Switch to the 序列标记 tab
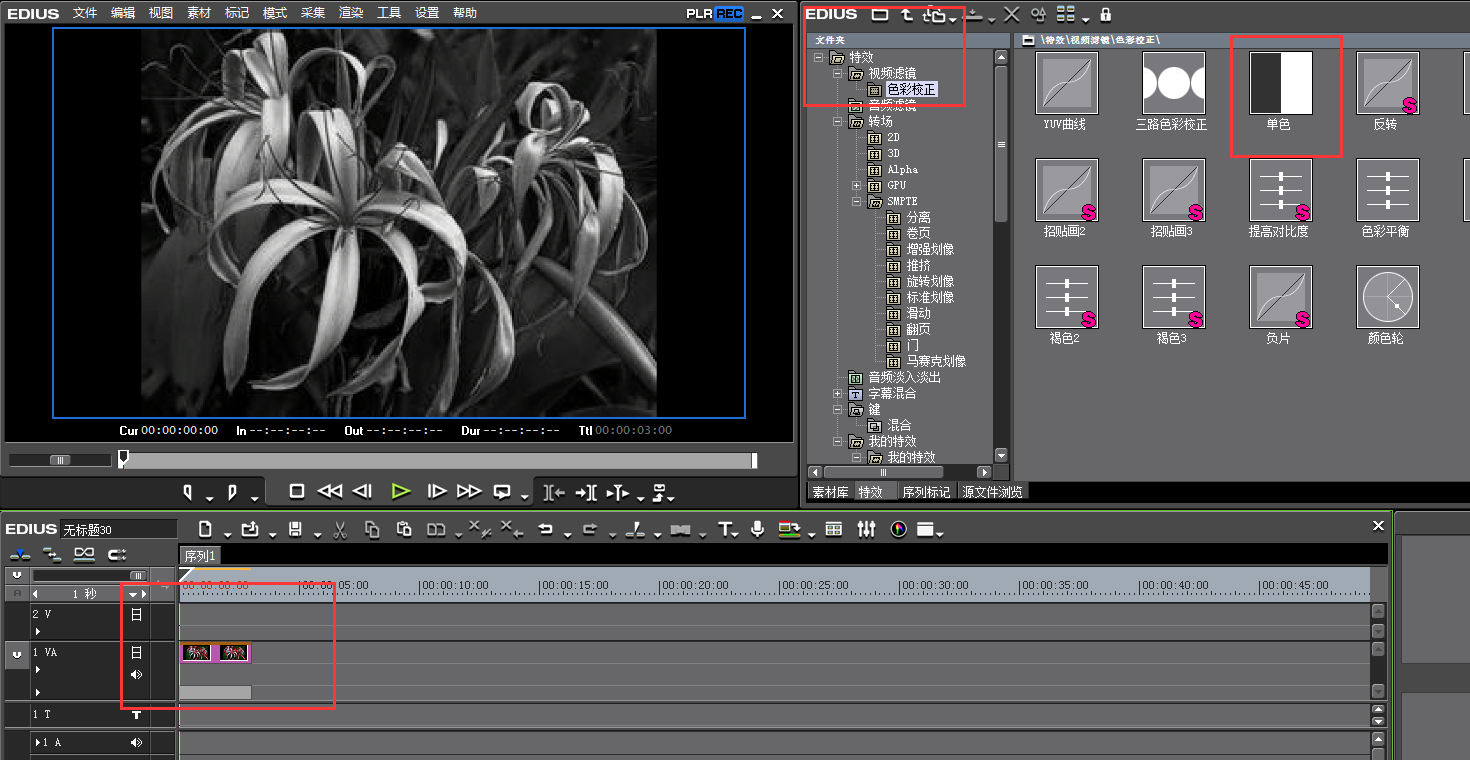The height and width of the screenshot is (760, 1470). [x=927, y=492]
